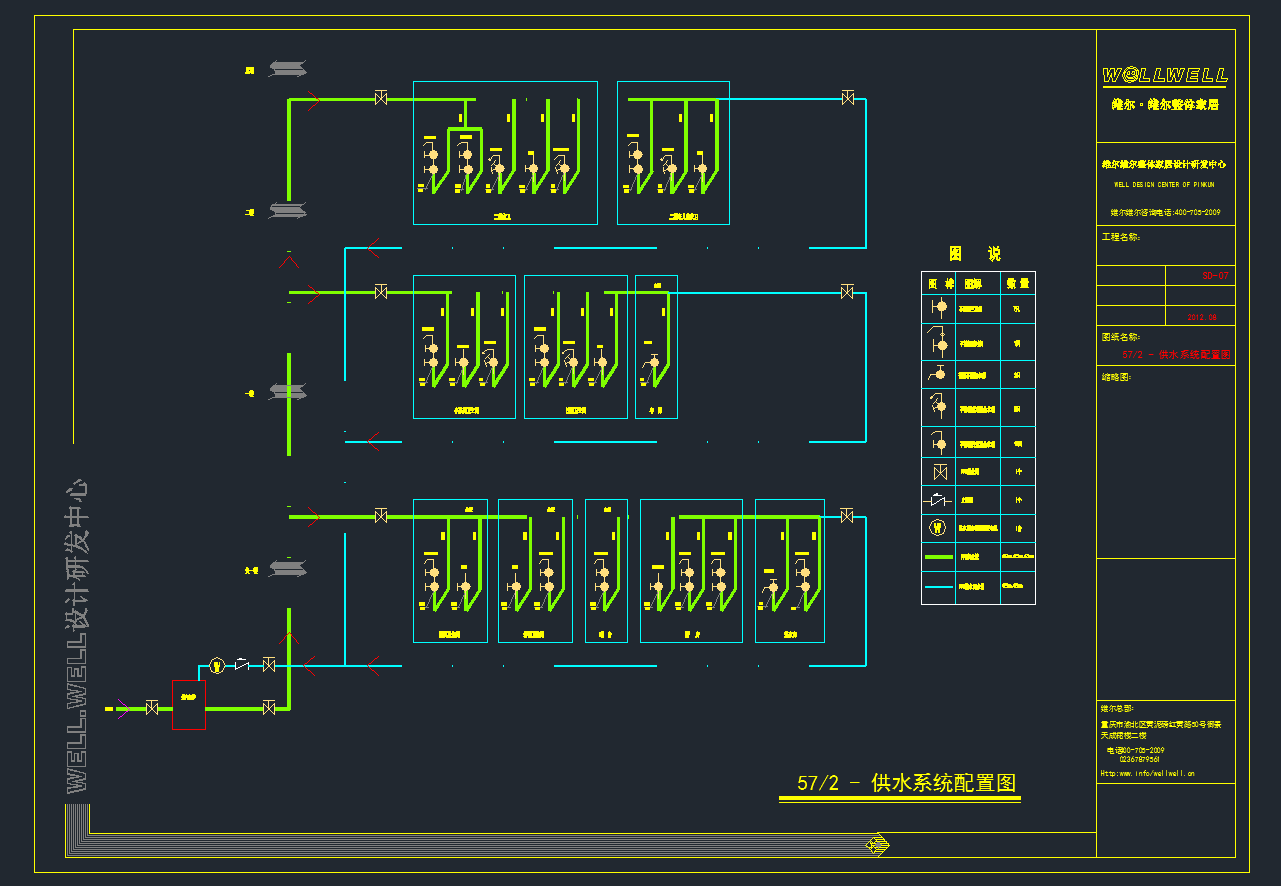This screenshot has height=886, width=1281.
Task: Select the "图 说" legend heading
Action: 974,254
